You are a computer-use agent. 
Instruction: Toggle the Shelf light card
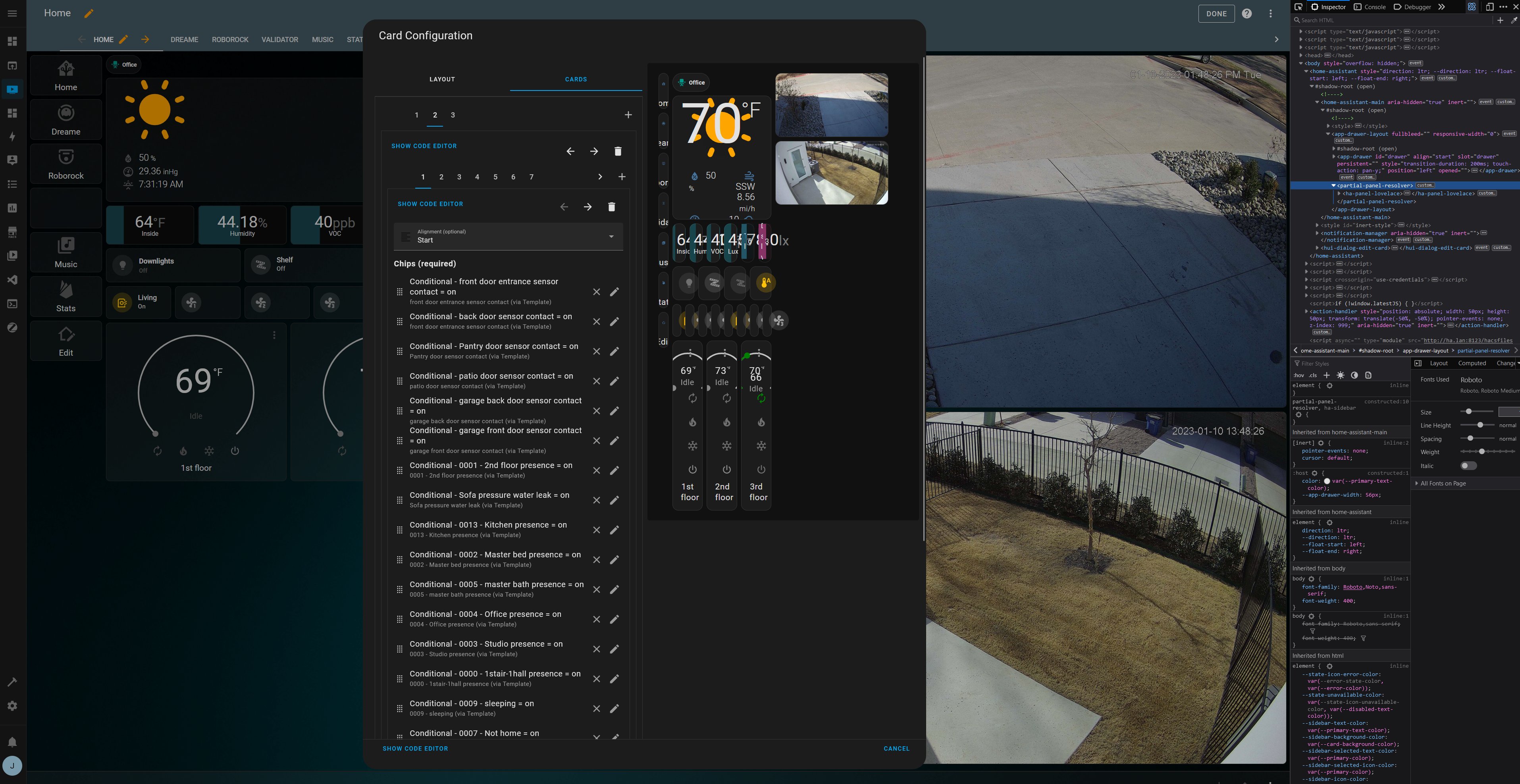tap(304, 265)
